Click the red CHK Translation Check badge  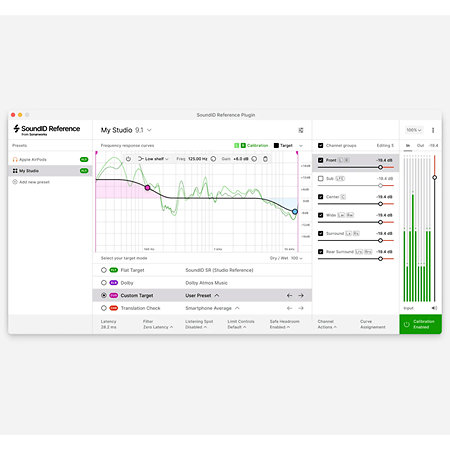click(114, 308)
